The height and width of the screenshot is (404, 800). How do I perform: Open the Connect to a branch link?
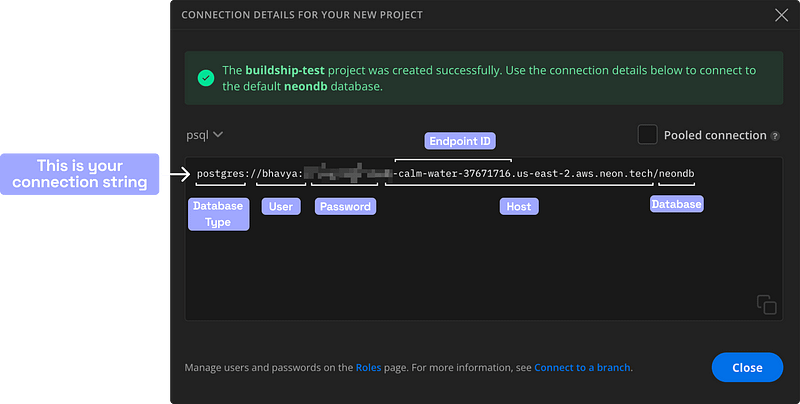[582, 367]
